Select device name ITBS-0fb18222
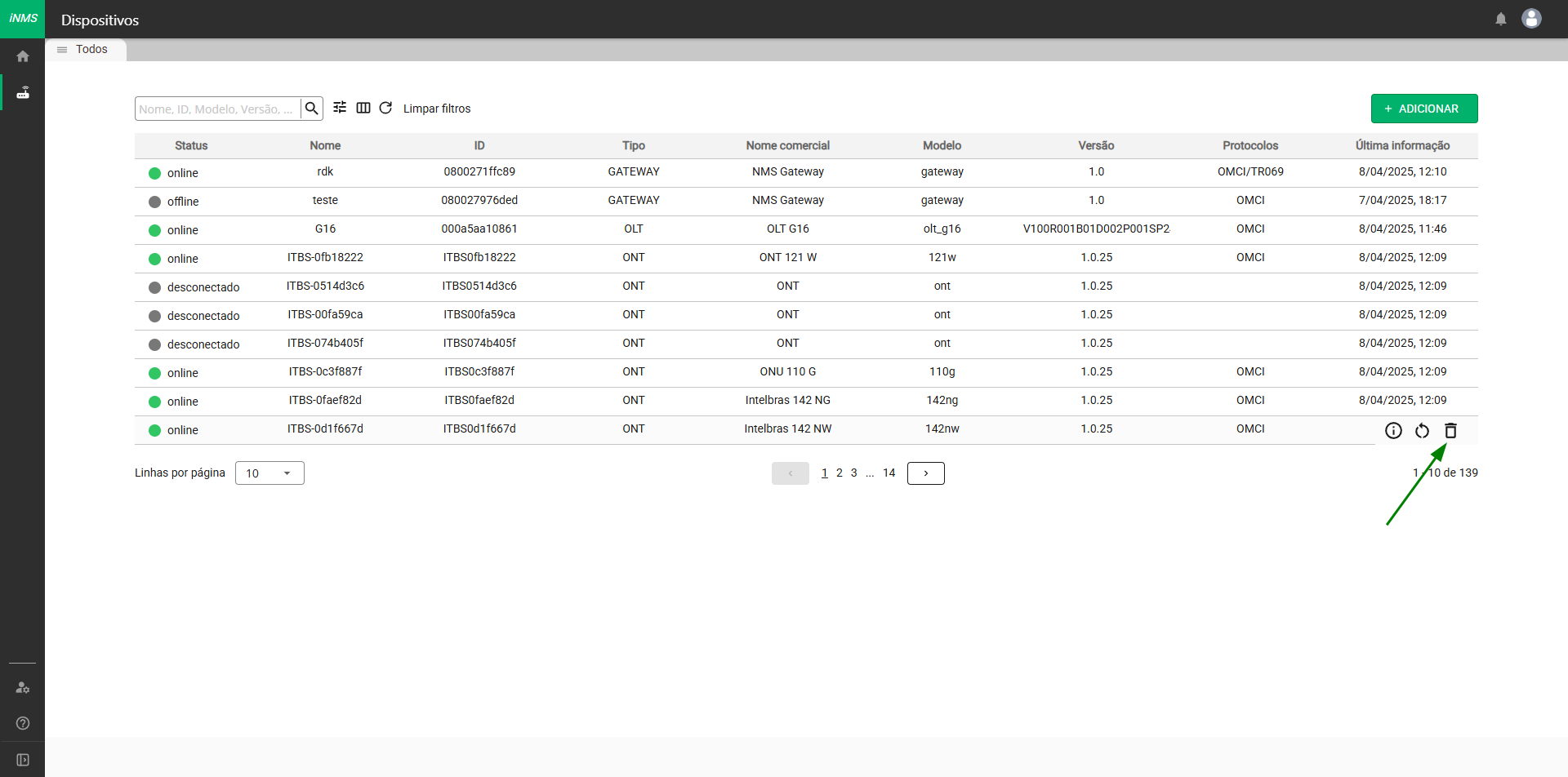Image resolution: width=1568 pixels, height=777 pixels. click(x=325, y=257)
